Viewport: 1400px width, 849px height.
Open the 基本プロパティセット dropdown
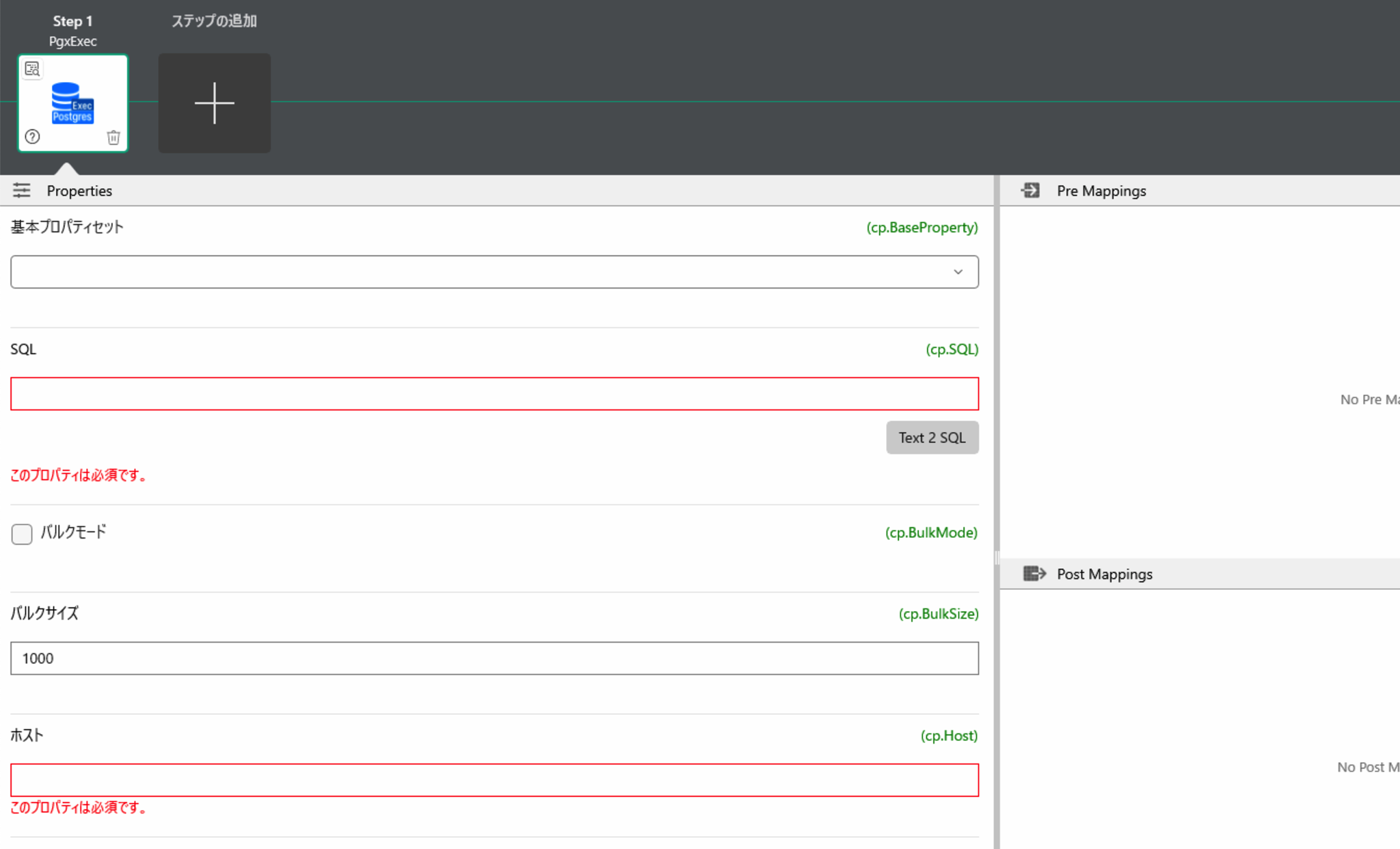point(494,271)
